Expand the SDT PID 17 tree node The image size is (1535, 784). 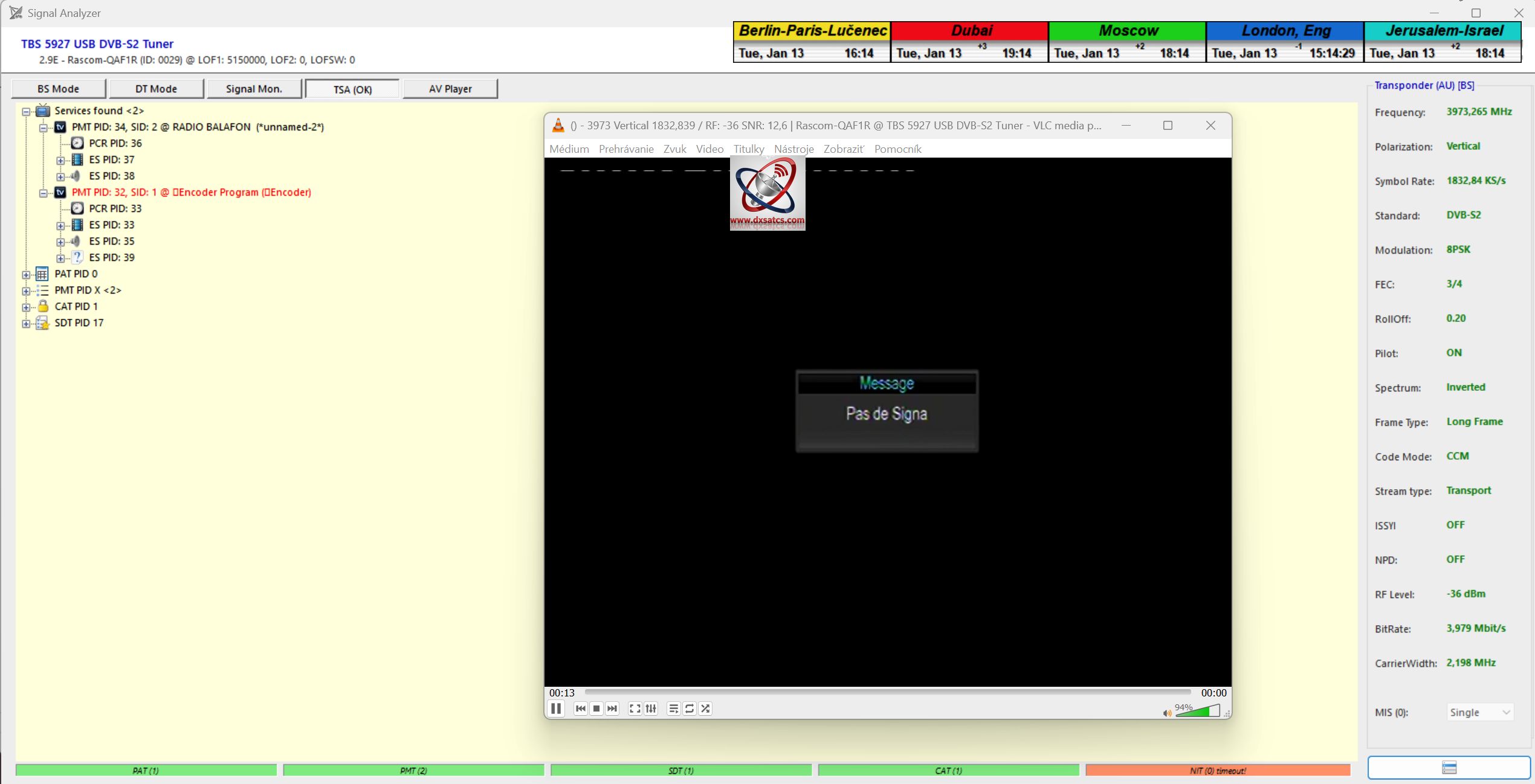[x=26, y=323]
